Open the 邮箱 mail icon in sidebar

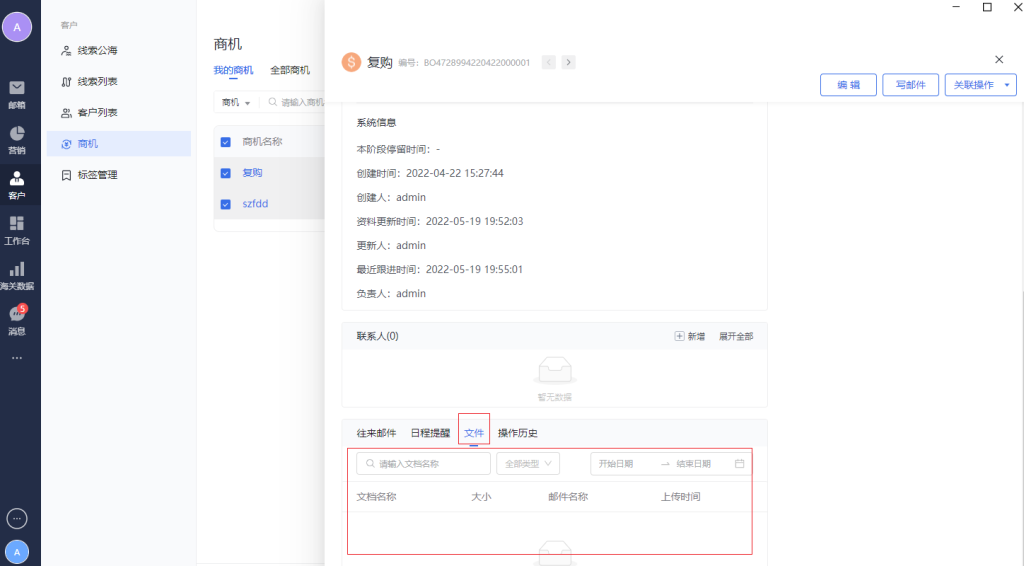(x=17, y=92)
